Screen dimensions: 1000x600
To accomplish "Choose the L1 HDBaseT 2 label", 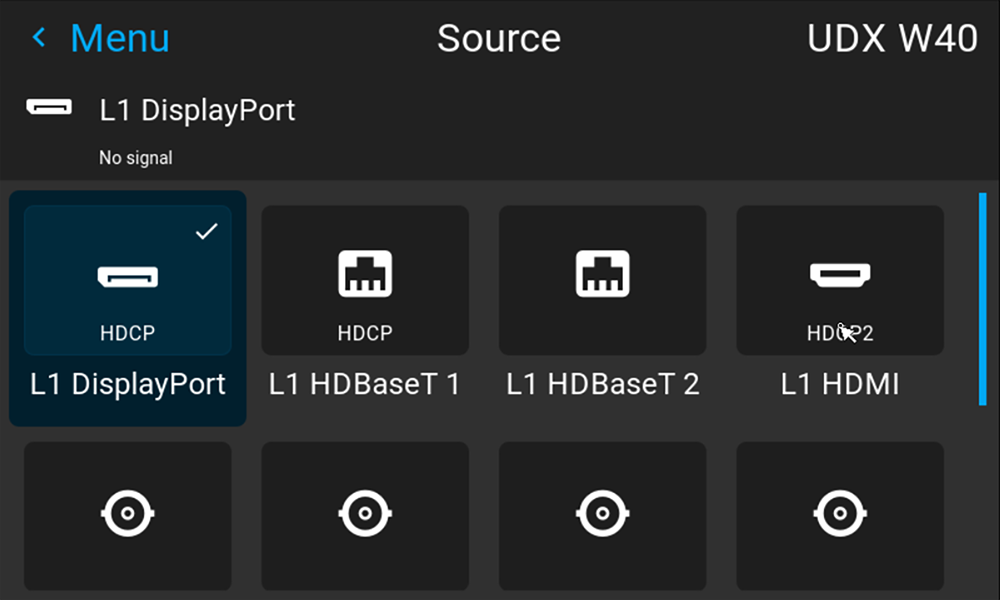I will 603,384.
